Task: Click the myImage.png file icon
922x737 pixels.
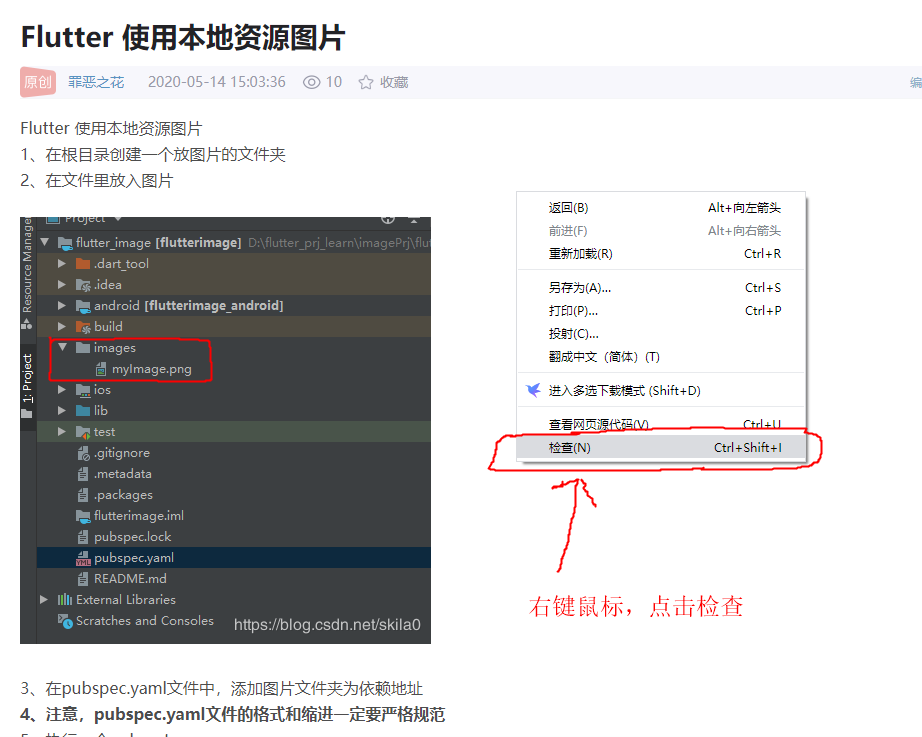Action: click(101, 369)
